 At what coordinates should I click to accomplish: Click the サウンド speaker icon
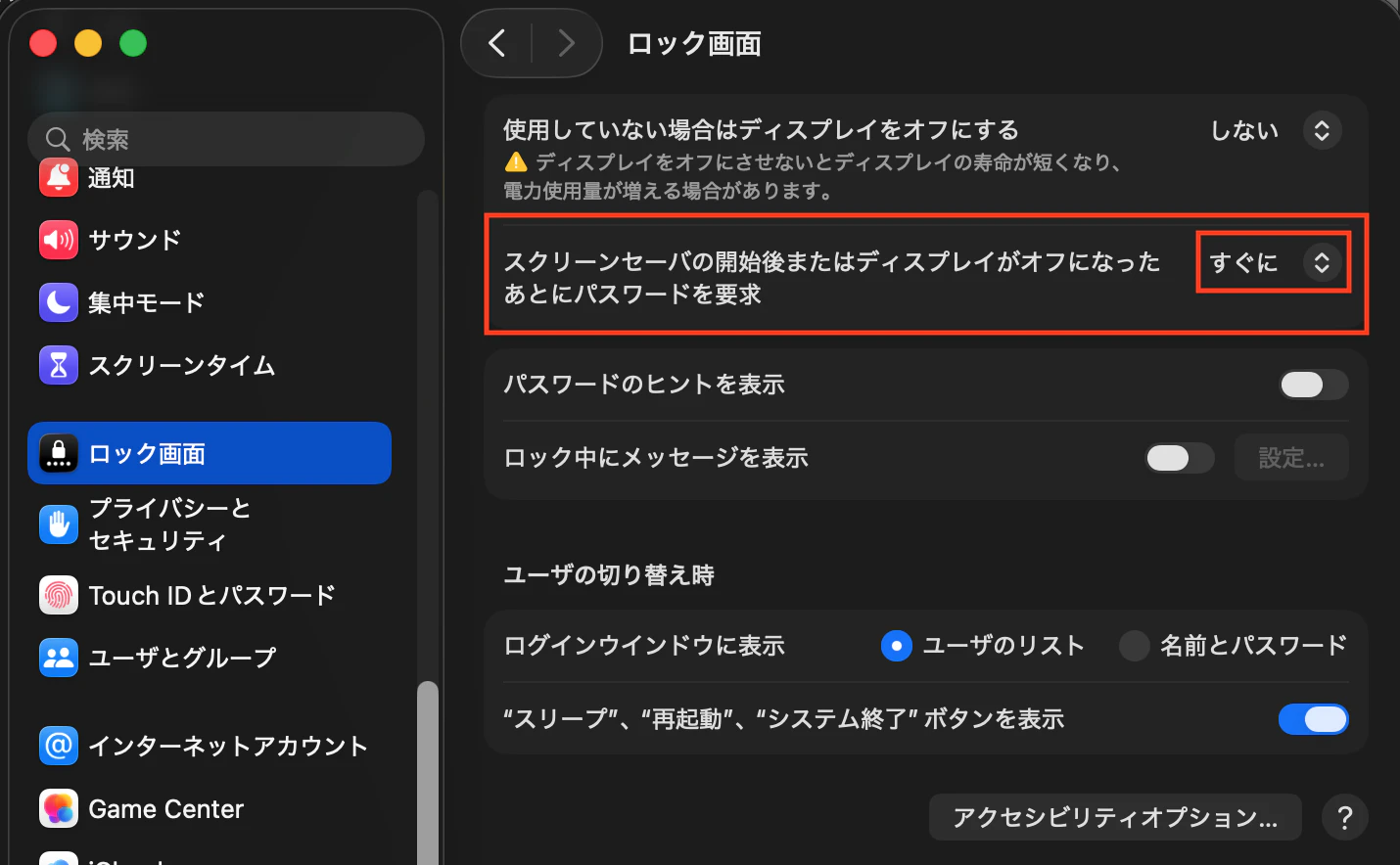pyautogui.click(x=59, y=240)
